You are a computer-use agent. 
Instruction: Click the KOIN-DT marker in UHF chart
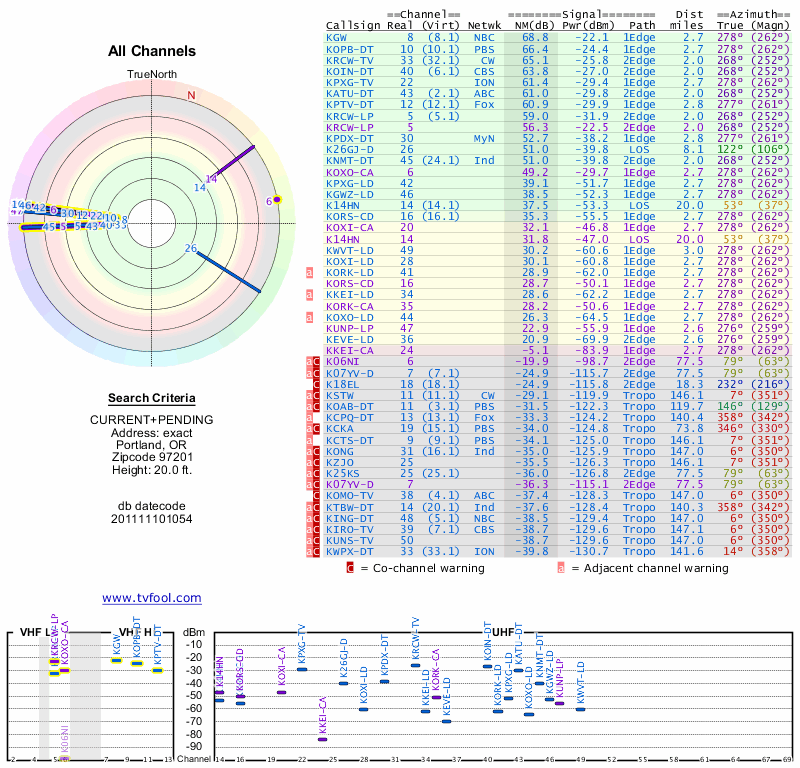click(x=487, y=666)
